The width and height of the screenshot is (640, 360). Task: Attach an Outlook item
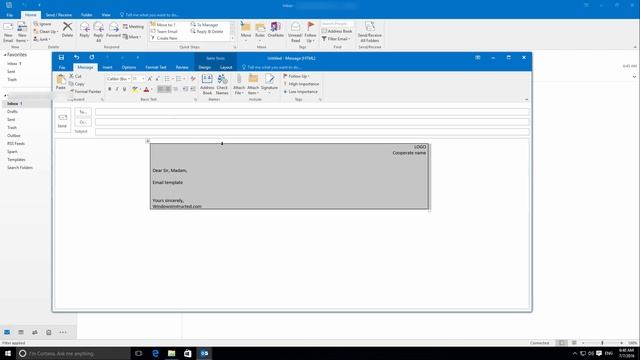coord(253,84)
